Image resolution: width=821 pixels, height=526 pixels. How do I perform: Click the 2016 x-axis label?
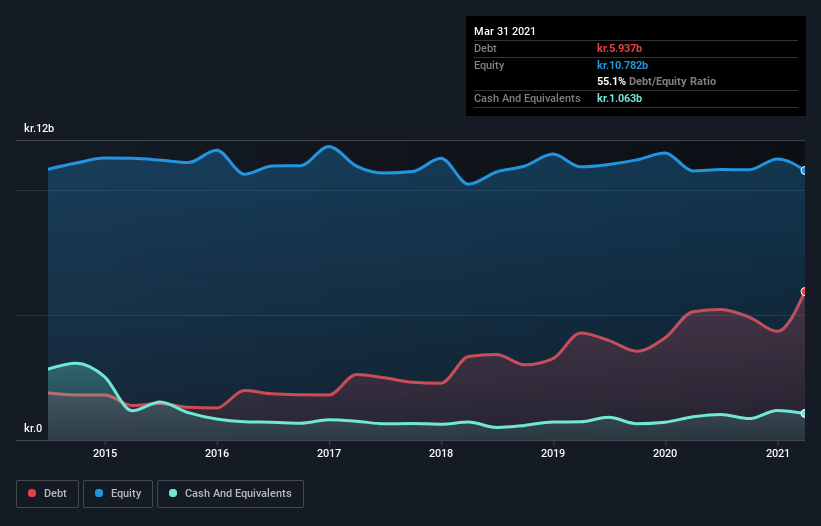217,453
